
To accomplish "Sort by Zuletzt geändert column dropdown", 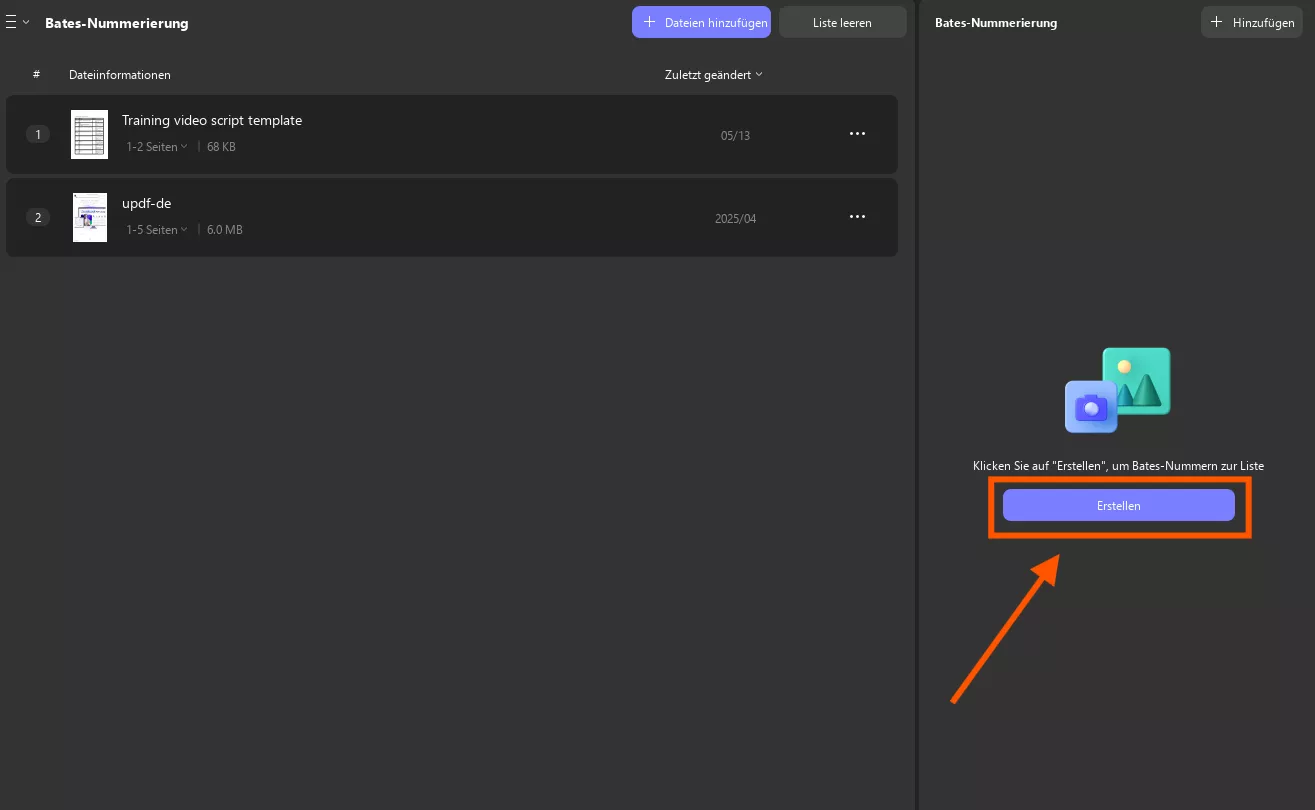I will (x=713, y=75).
